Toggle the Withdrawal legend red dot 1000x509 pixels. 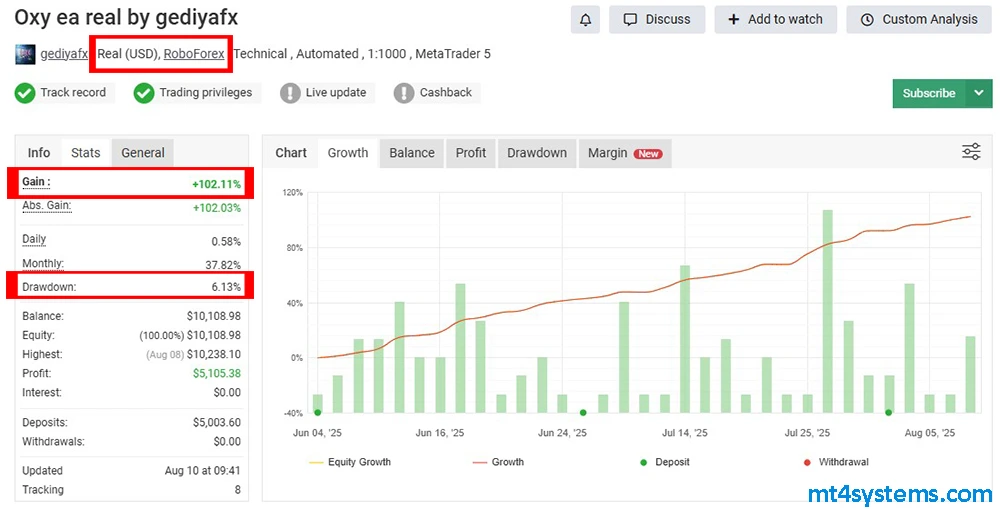pos(807,462)
